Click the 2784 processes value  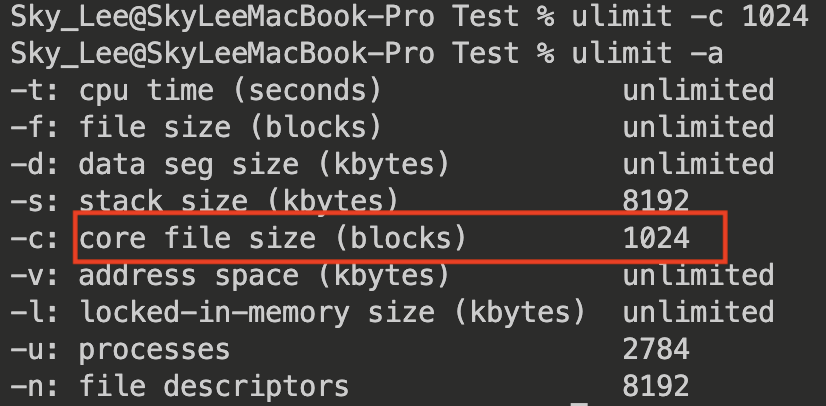pyautogui.click(x=656, y=349)
